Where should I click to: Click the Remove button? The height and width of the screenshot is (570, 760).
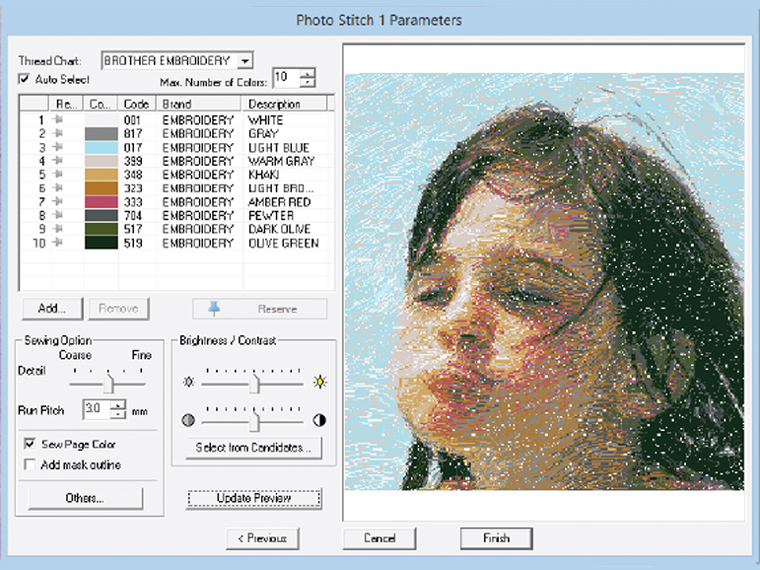pos(118,308)
